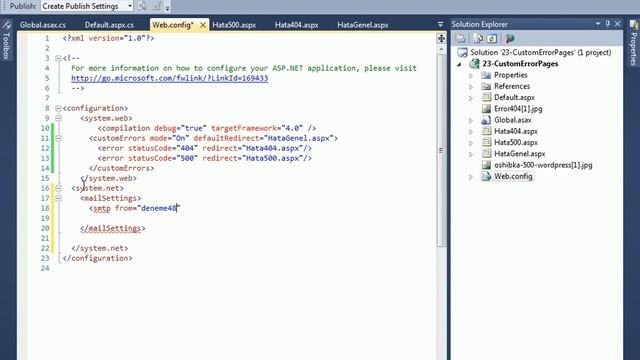Image resolution: width=640 pixels, height=360 pixels.
Task: Select oshibka-500-wordpress[1].jpg file
Action: pos(543,165)
